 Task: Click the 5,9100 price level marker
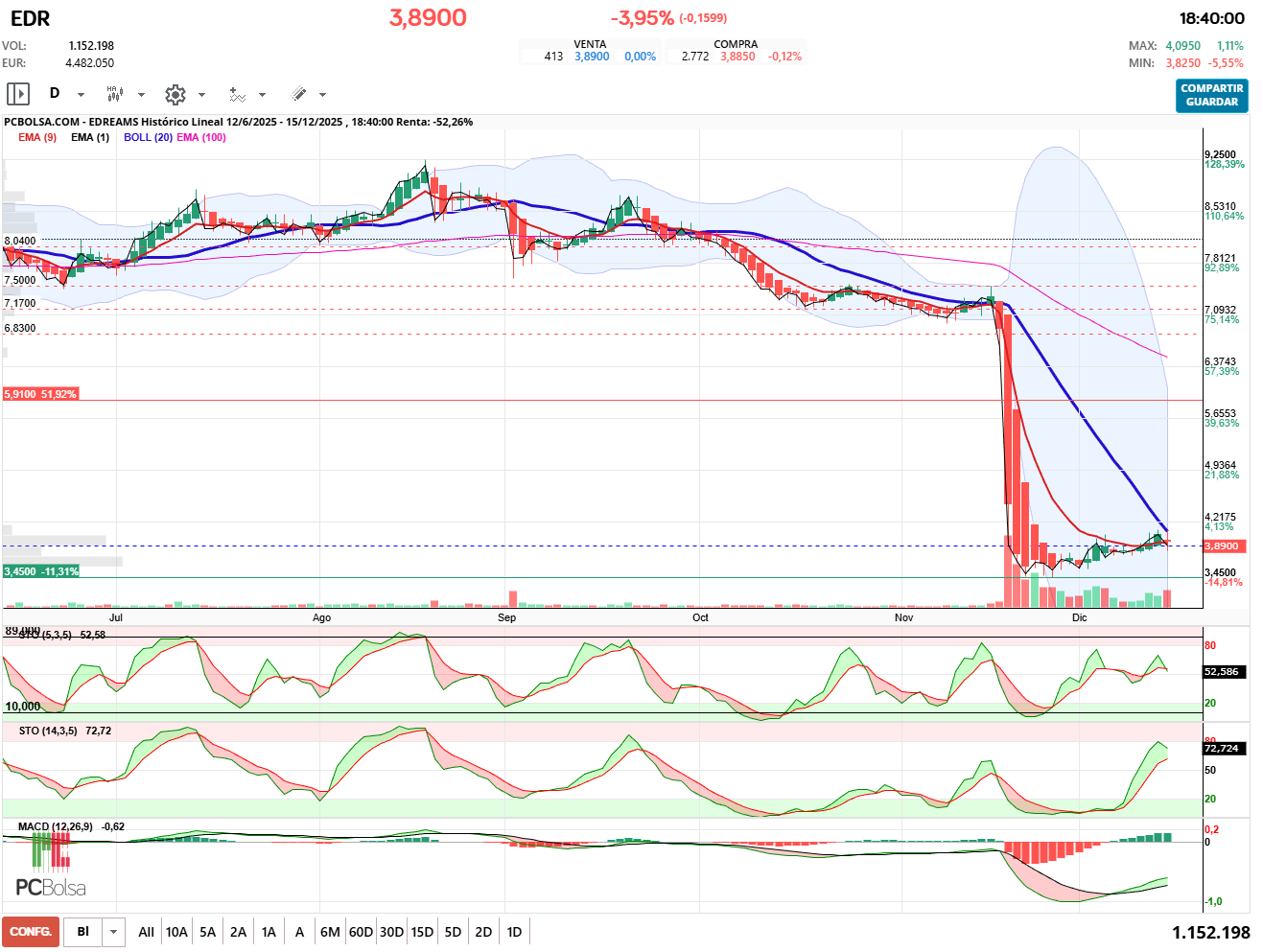[40, 394]
